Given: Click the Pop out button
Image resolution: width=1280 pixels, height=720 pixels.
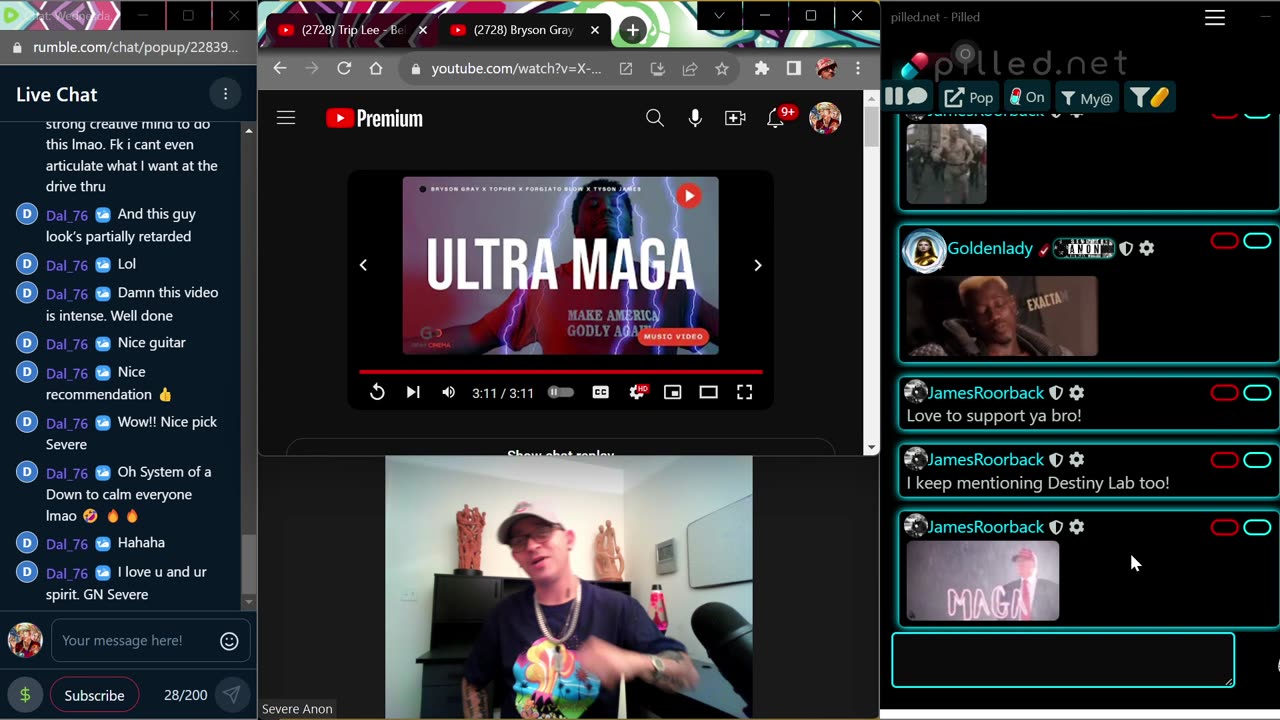Looking at the screenshot, I should (x=969, y=97).
